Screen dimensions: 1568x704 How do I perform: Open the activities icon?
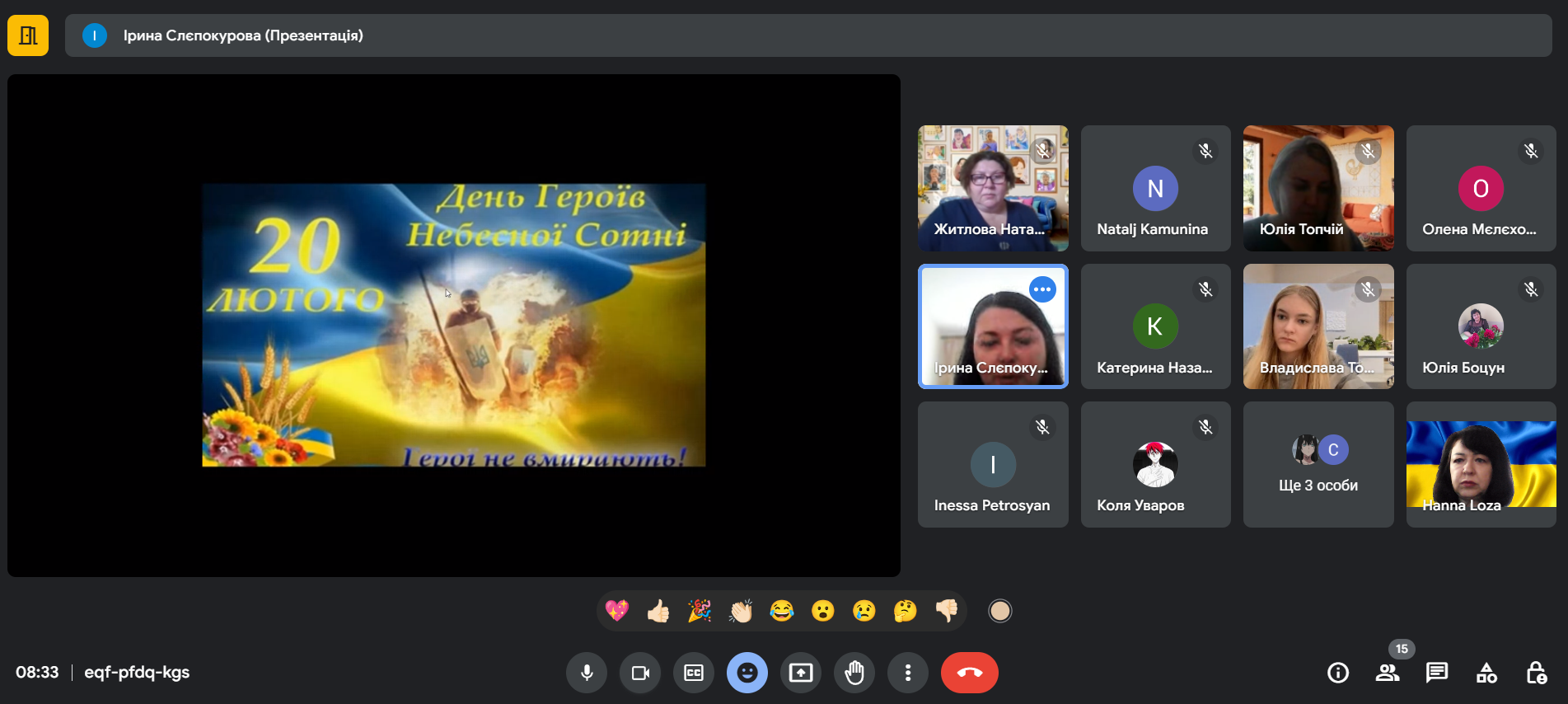(x=1486, y=673)
